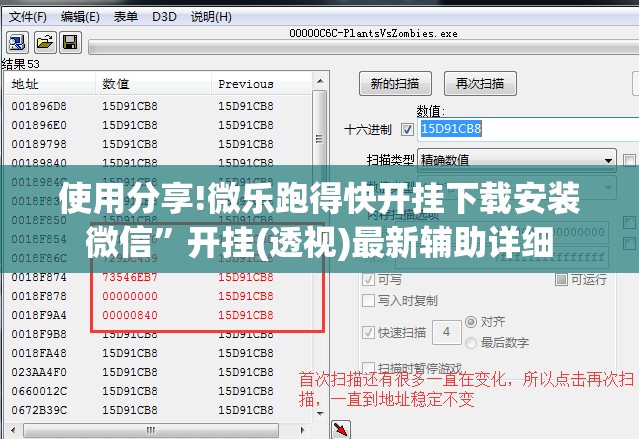Open the 说明(H) help menu
The width and height of the screenshot is (639, 439).
click(211, 17)
